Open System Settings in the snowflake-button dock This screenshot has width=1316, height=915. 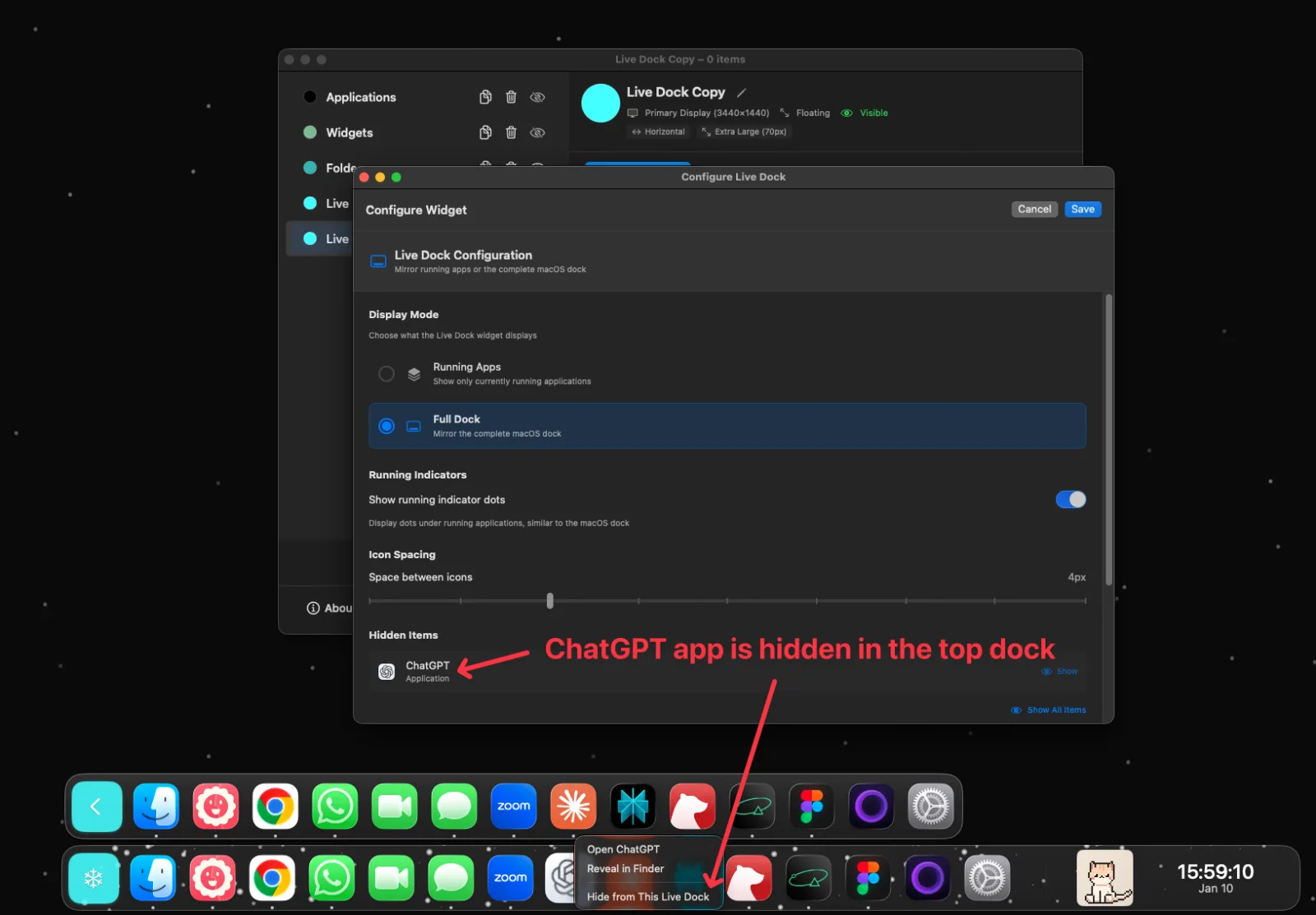[x=987, y=878]
